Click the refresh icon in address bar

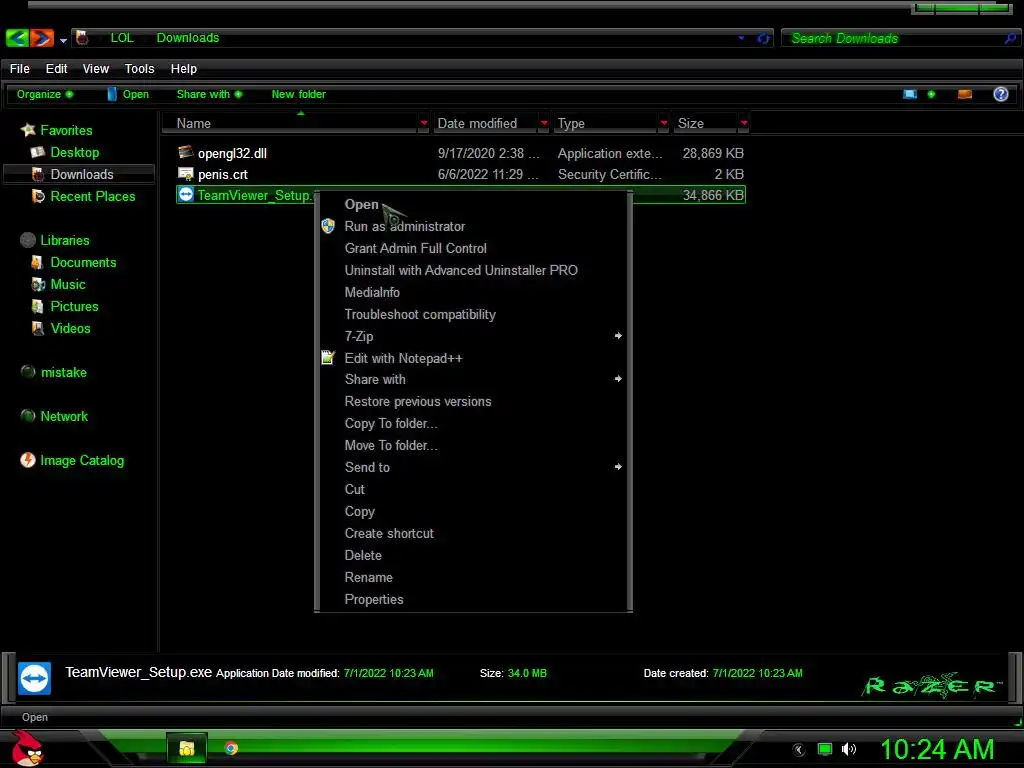pos(762,39)
